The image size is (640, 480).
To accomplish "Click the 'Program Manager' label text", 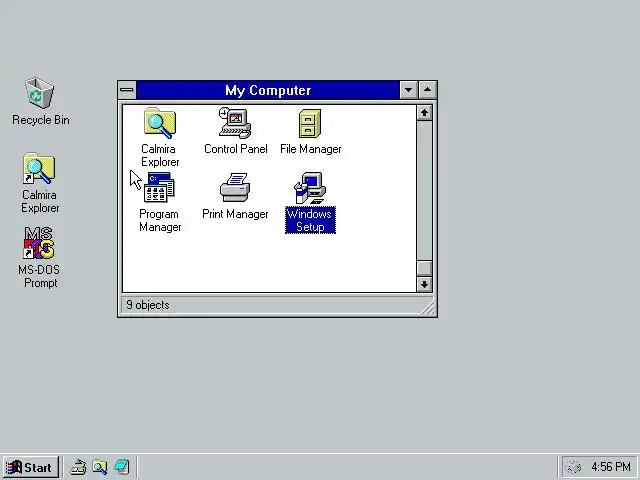I will tap(160, 220).
